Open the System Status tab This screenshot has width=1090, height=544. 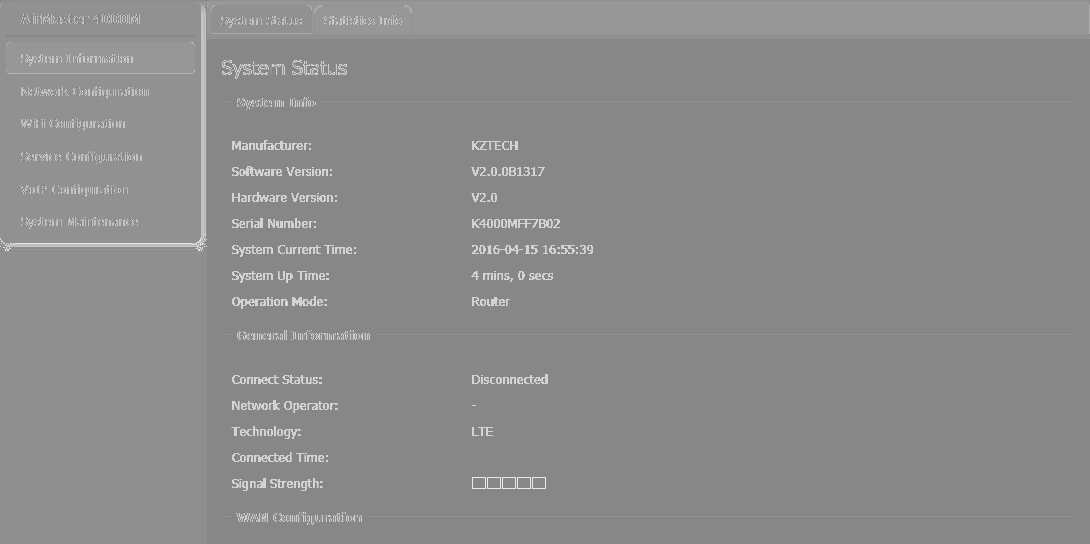tap(261, 20)
